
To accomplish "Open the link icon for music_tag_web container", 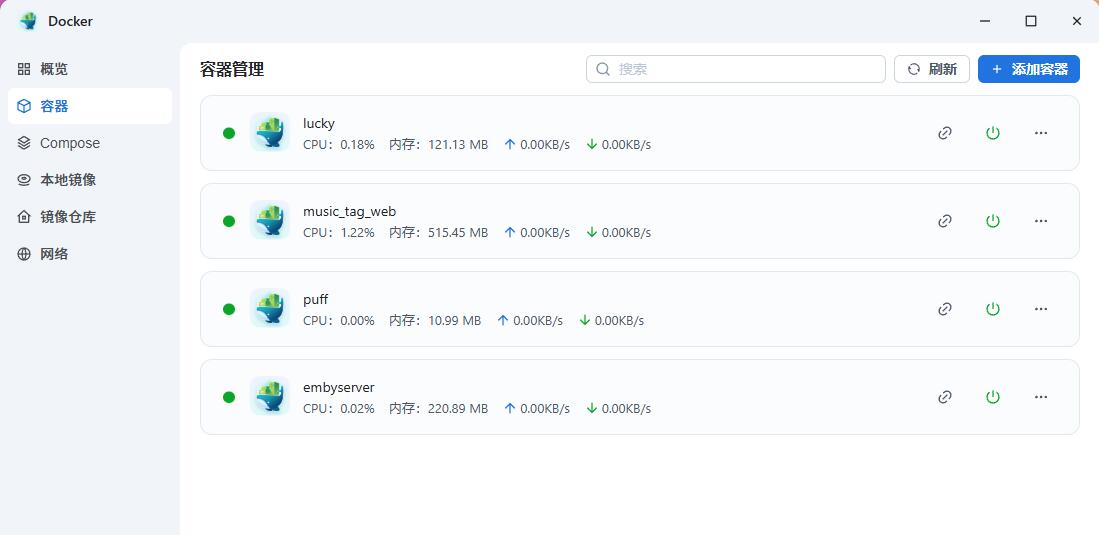I will coord(945,221).
